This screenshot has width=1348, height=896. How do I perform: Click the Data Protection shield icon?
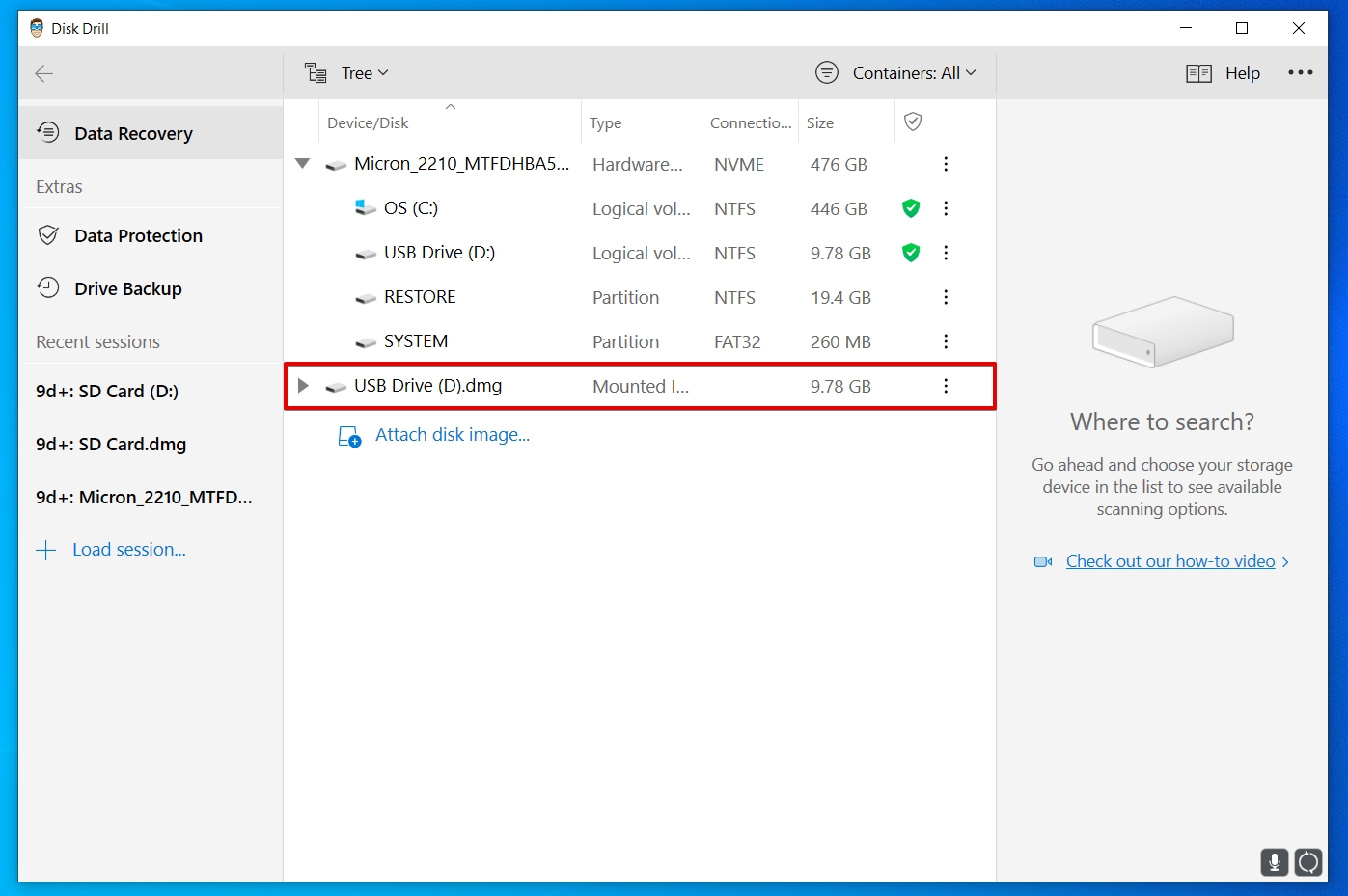[x=48, y=234]
